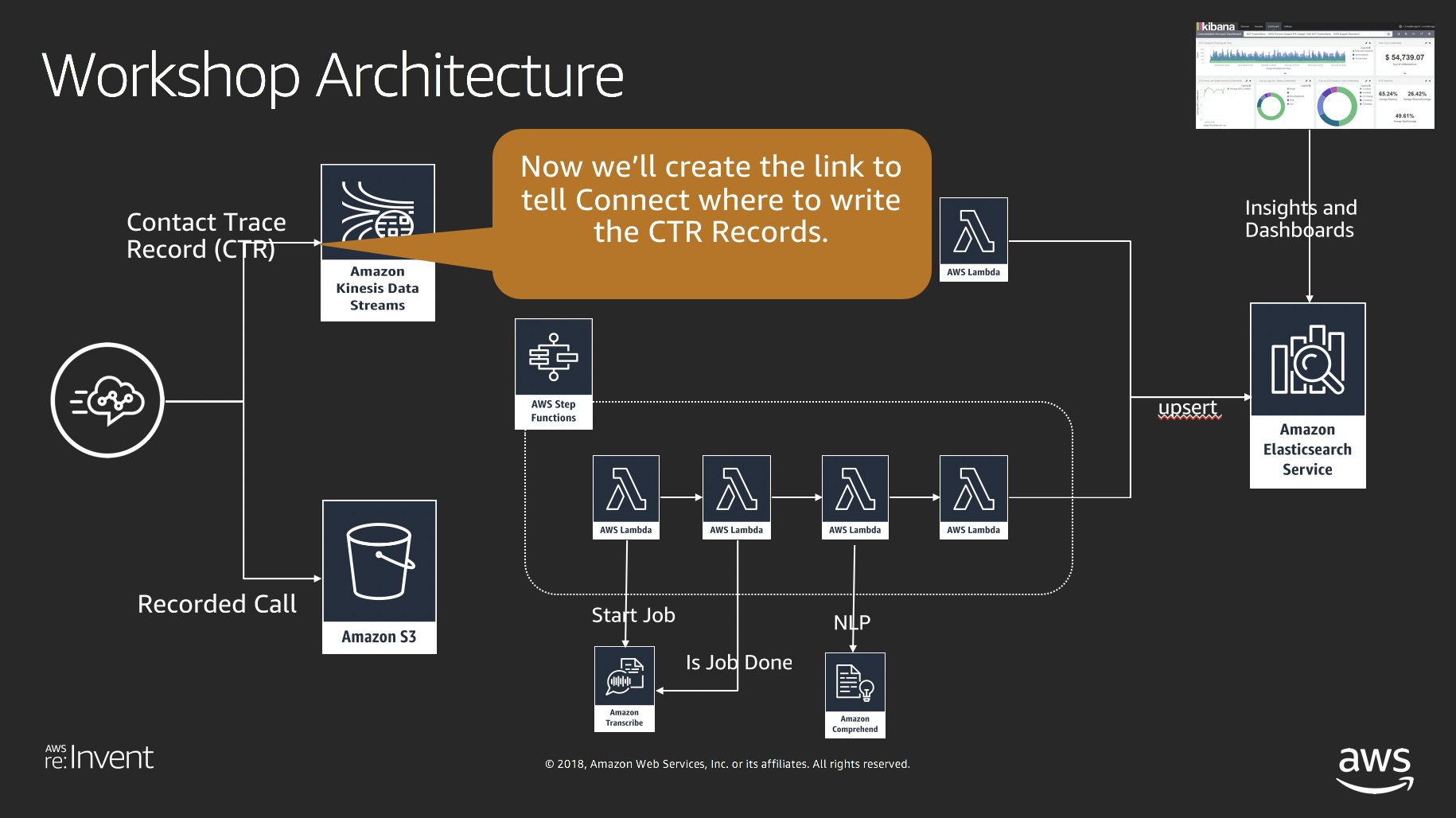Image resolution: width=1456 pixels, height=818 pixels.
Task: Select the AWS Lambda icon above Start Job
Action: [x=626, y=497]
